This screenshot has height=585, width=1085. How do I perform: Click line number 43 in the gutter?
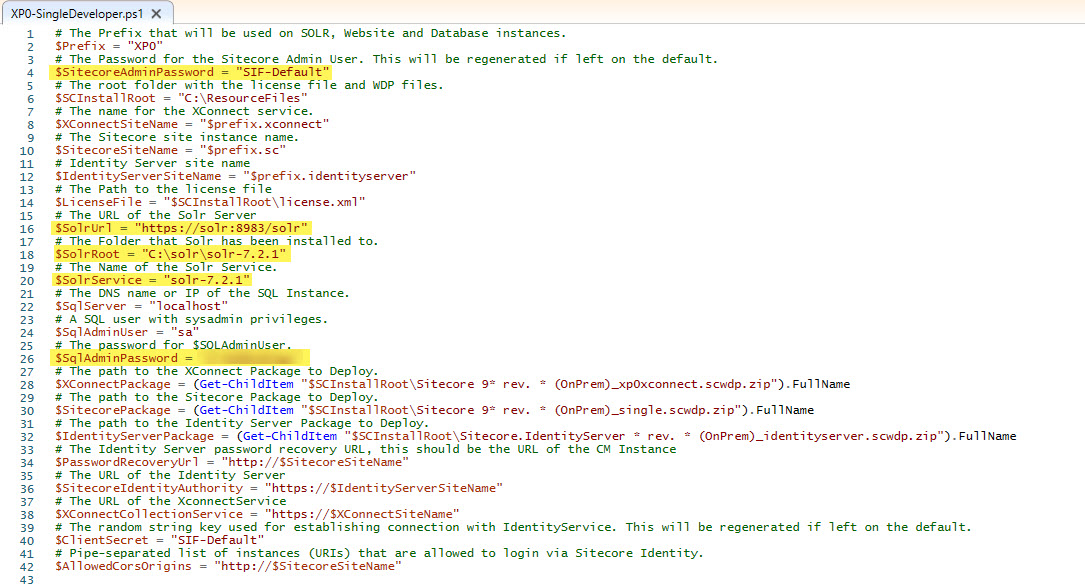(x=26, y=580)
